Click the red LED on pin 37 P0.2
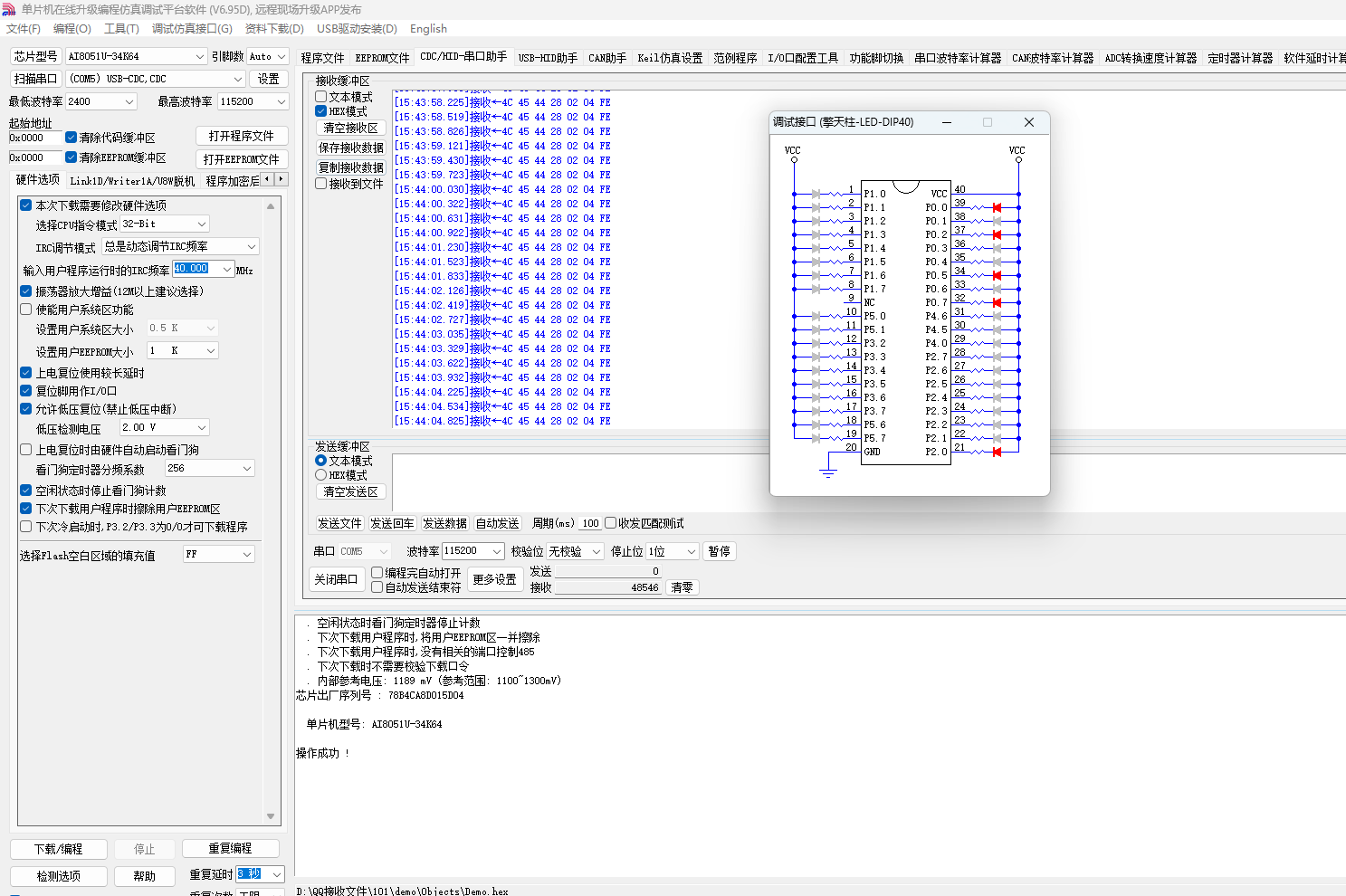The width and height of the screenshot is (1346, 896). [x=997, y=234]
